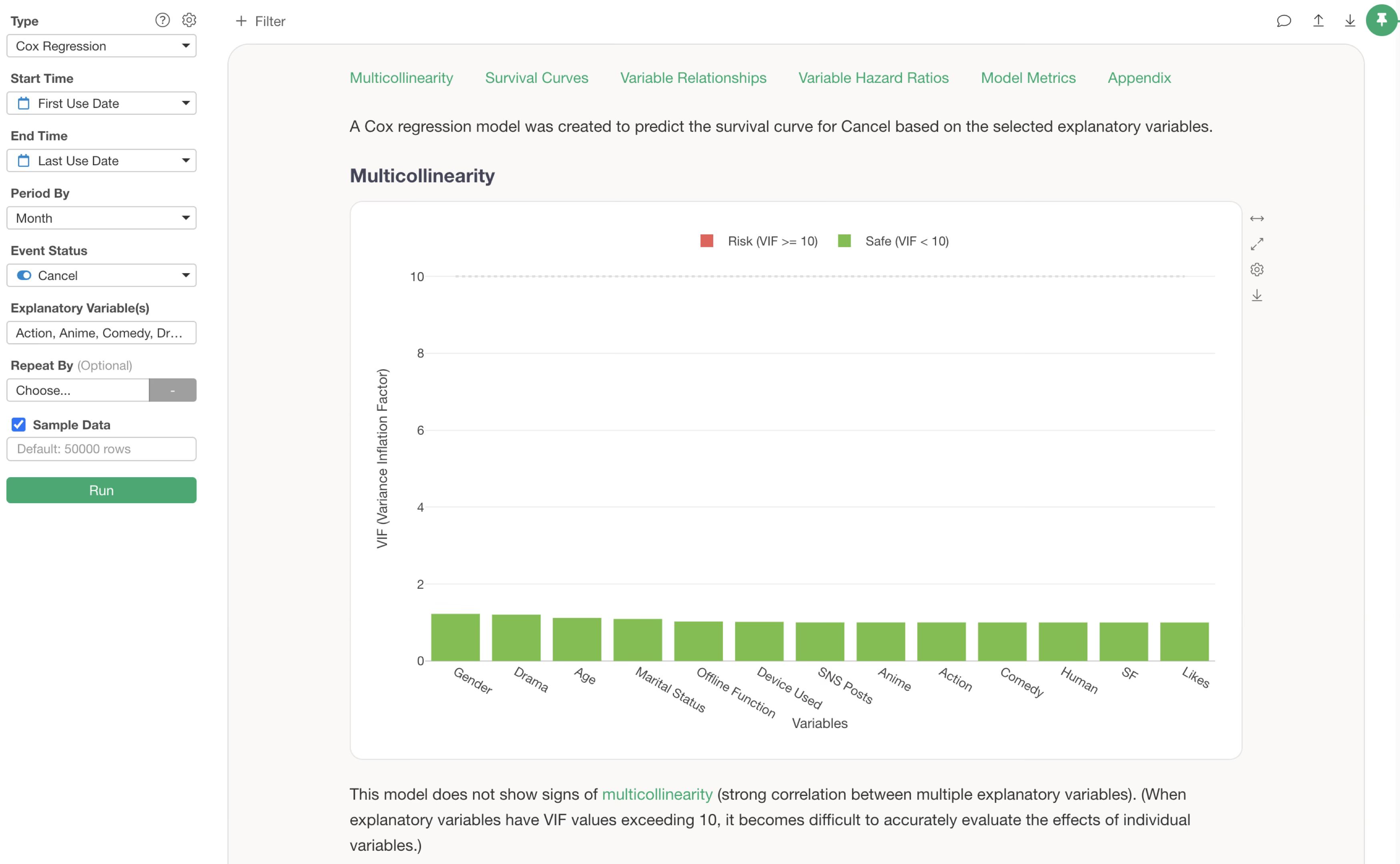The height and width of the screenshot is (864, 1400).
Task: Toggle chart width horizontal arrows icon
Action: point(1256,219)
